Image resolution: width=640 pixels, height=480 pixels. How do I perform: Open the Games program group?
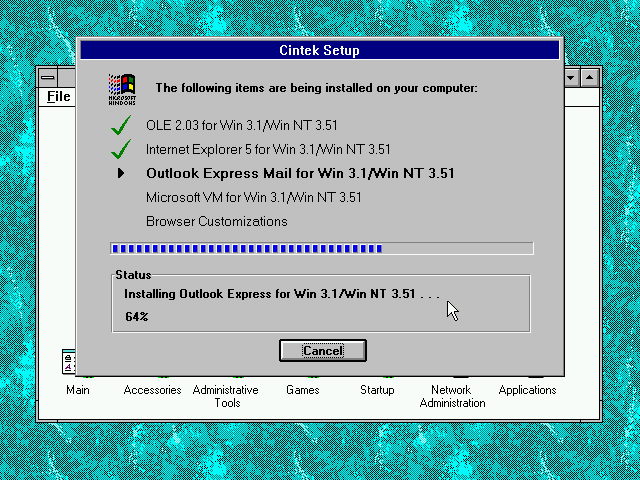click(x=302, y=390)
